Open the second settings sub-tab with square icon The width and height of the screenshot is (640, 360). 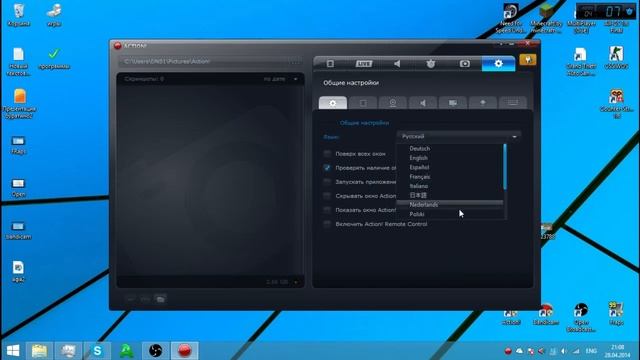point(363,103)
